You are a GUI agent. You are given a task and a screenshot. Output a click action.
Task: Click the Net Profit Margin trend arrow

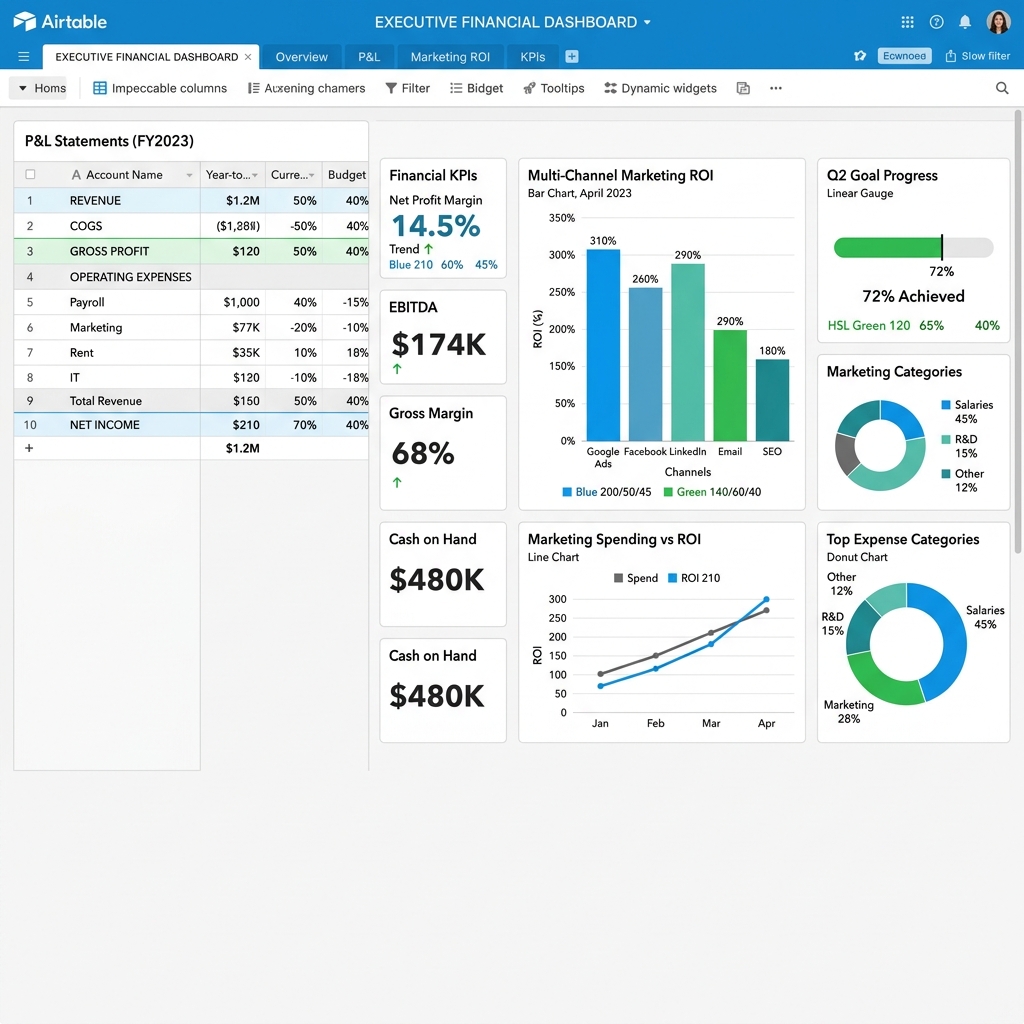point(428,249)
